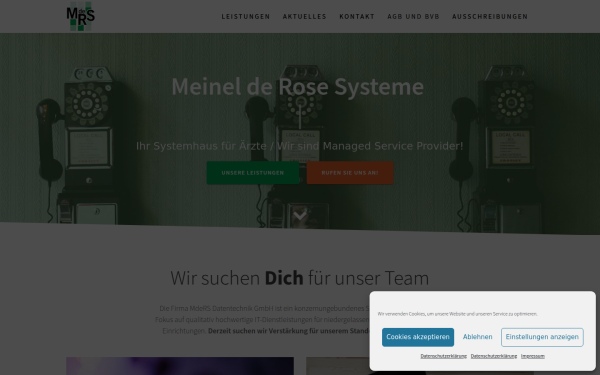Open the Ausschreibungen menu item
Image resolution: width=600 pixels, height=375 pixels.
(490, 16)
